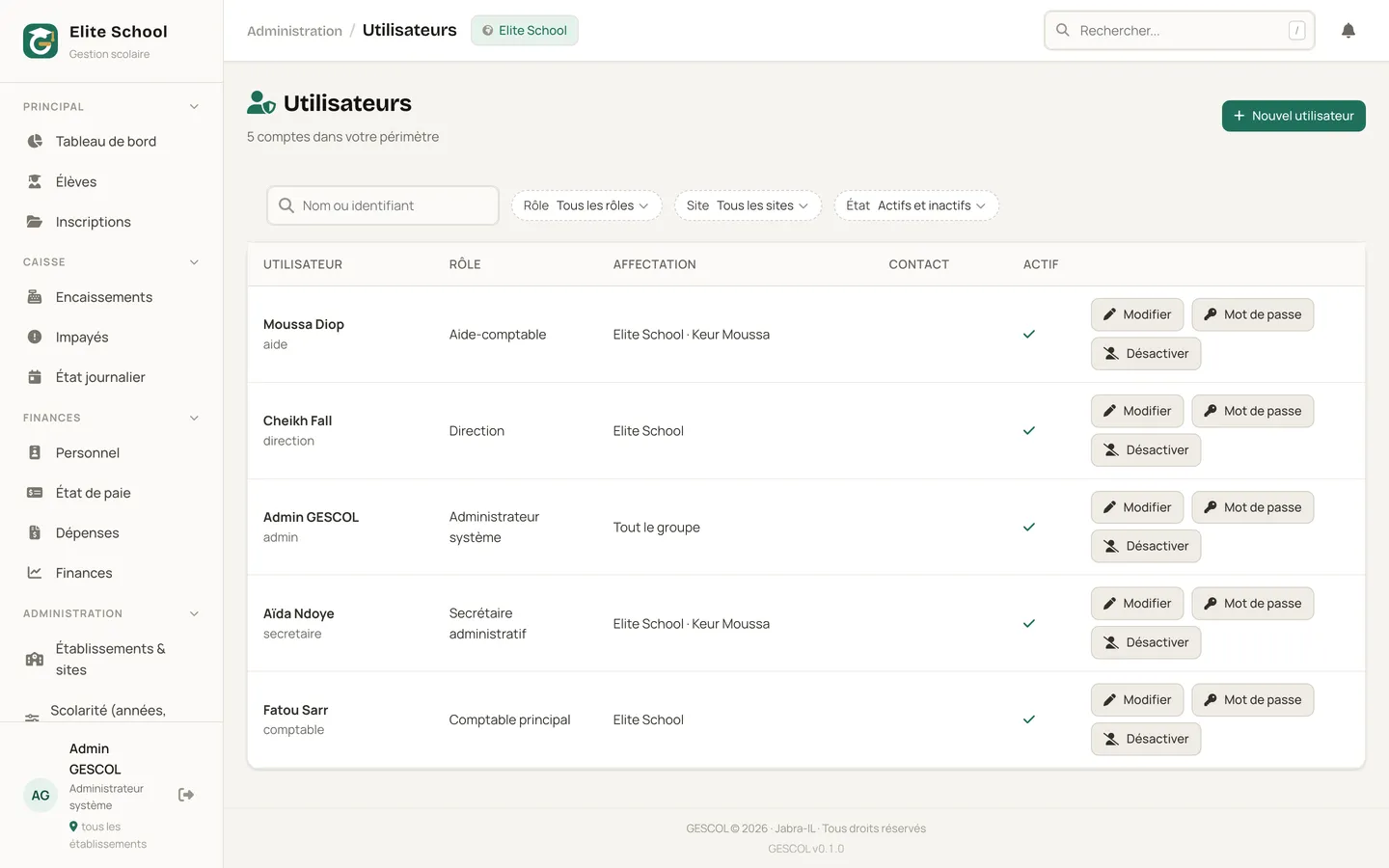Click Modifier for Admin GESCOL
Screen dimensions: 1389x868
pos(1137,507)
